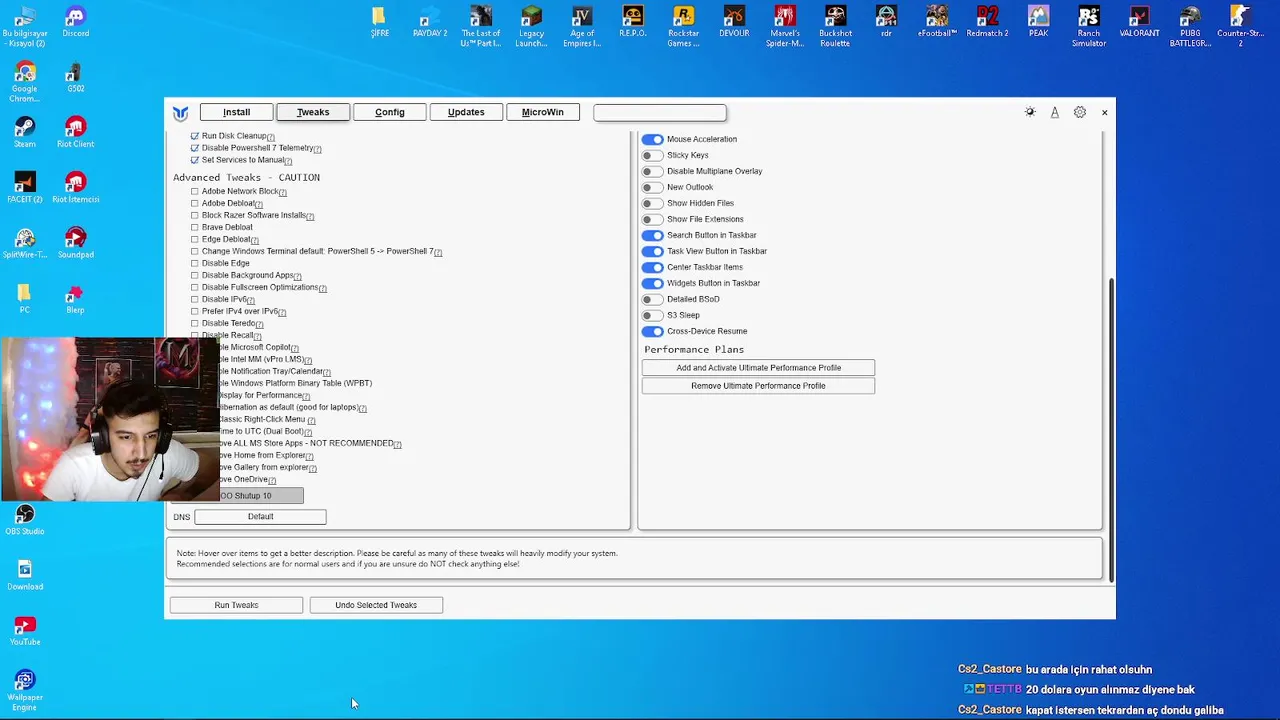Toggle the light/dark theme sun icon
This screenshot has width=1280, height=720.
(1030, 112)
